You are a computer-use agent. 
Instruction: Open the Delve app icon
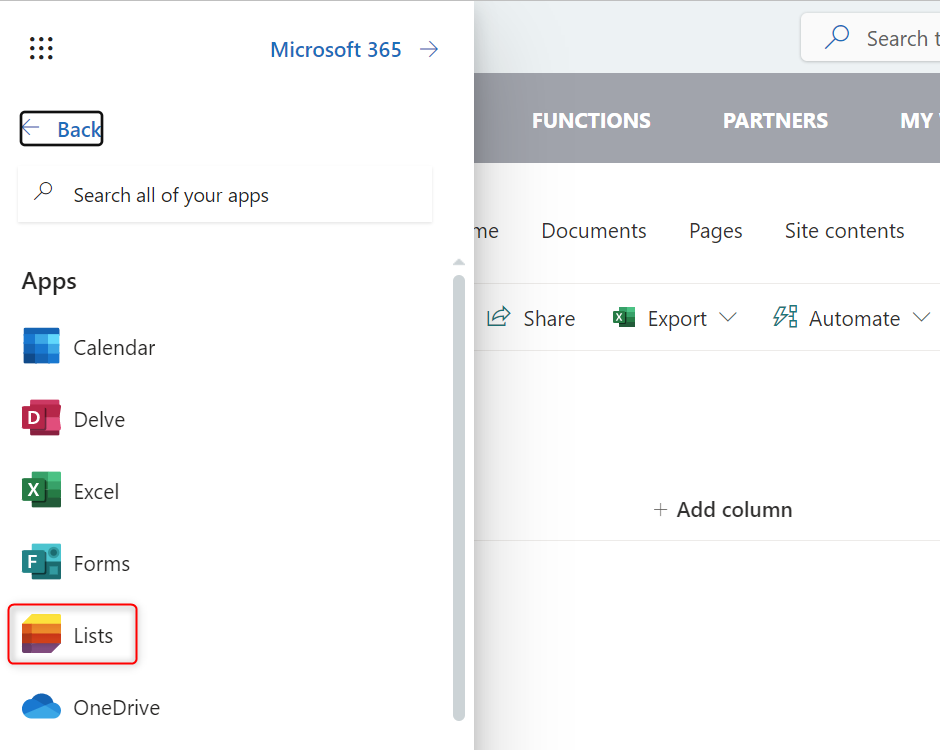point(41,418)
